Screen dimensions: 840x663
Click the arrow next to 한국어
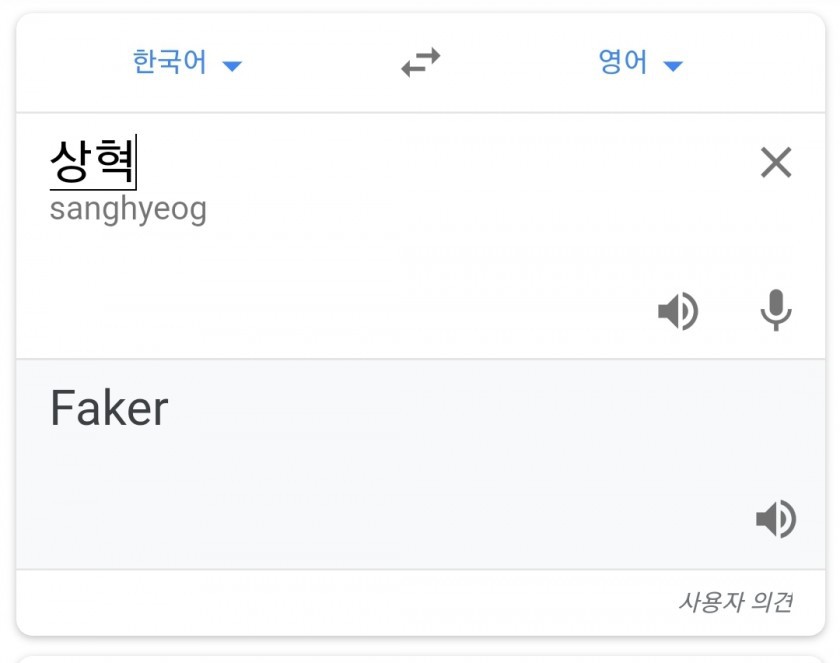click(232, 67)
